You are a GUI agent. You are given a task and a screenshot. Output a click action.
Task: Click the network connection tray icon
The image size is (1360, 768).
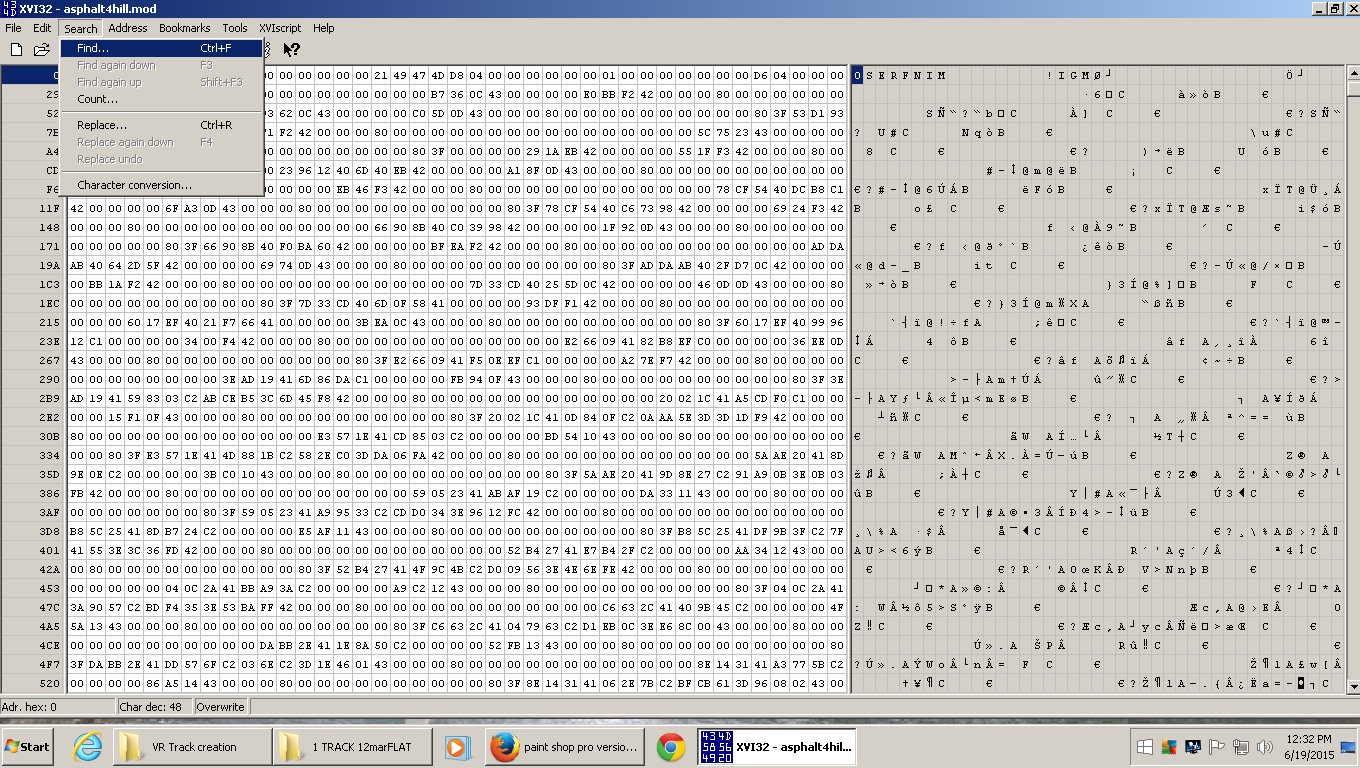point(1241,746)
